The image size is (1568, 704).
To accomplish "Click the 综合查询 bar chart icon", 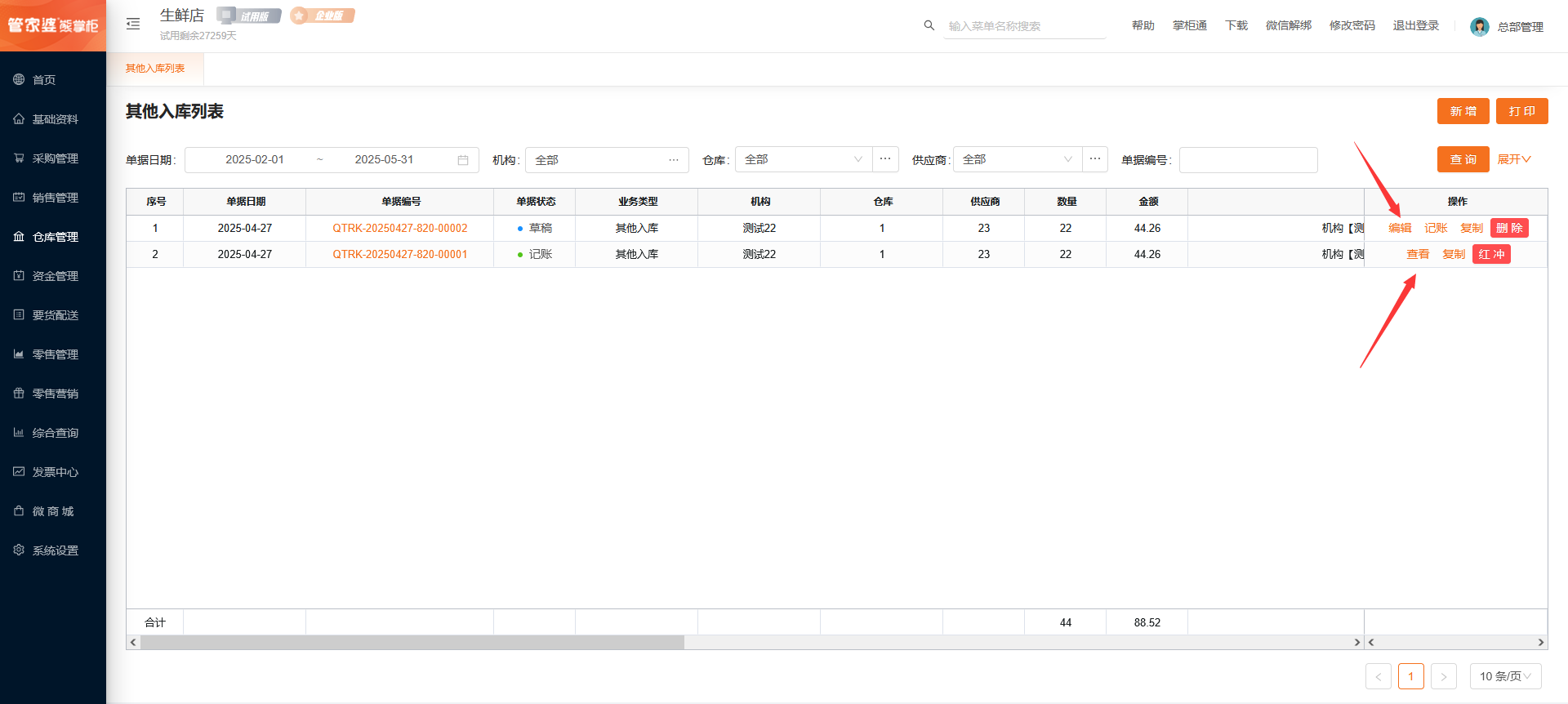I will coord(19,432).
